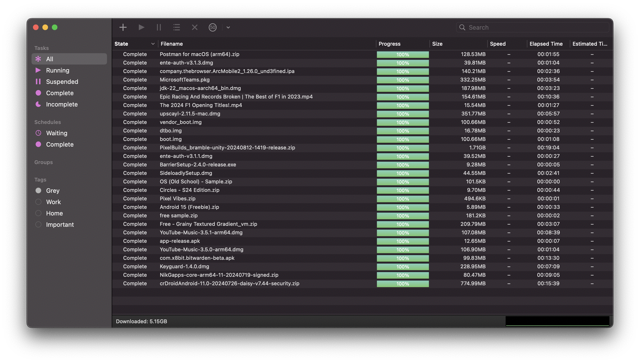Click the pause toolbar icon
The image size is (640, 363).
159,27
